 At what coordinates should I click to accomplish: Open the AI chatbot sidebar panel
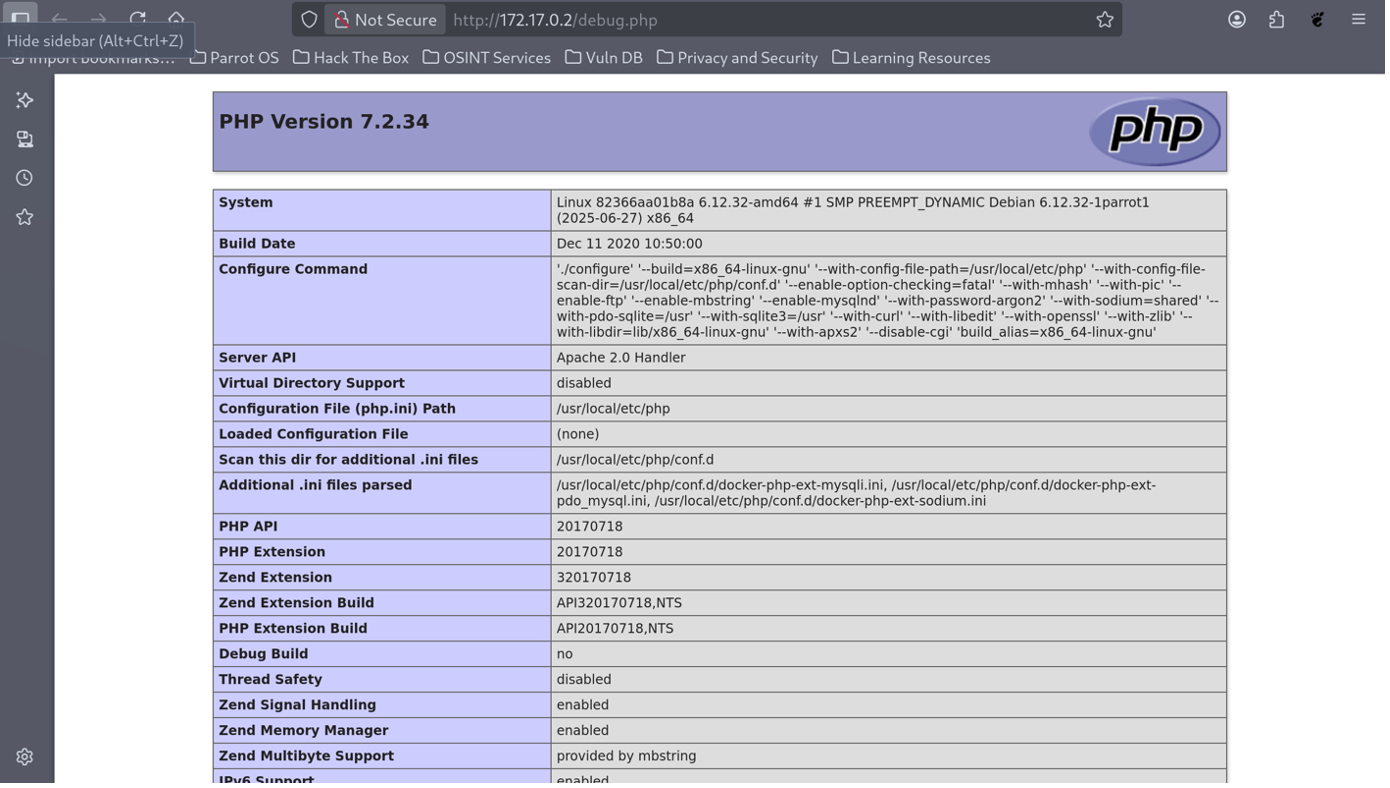pos(25,100)
